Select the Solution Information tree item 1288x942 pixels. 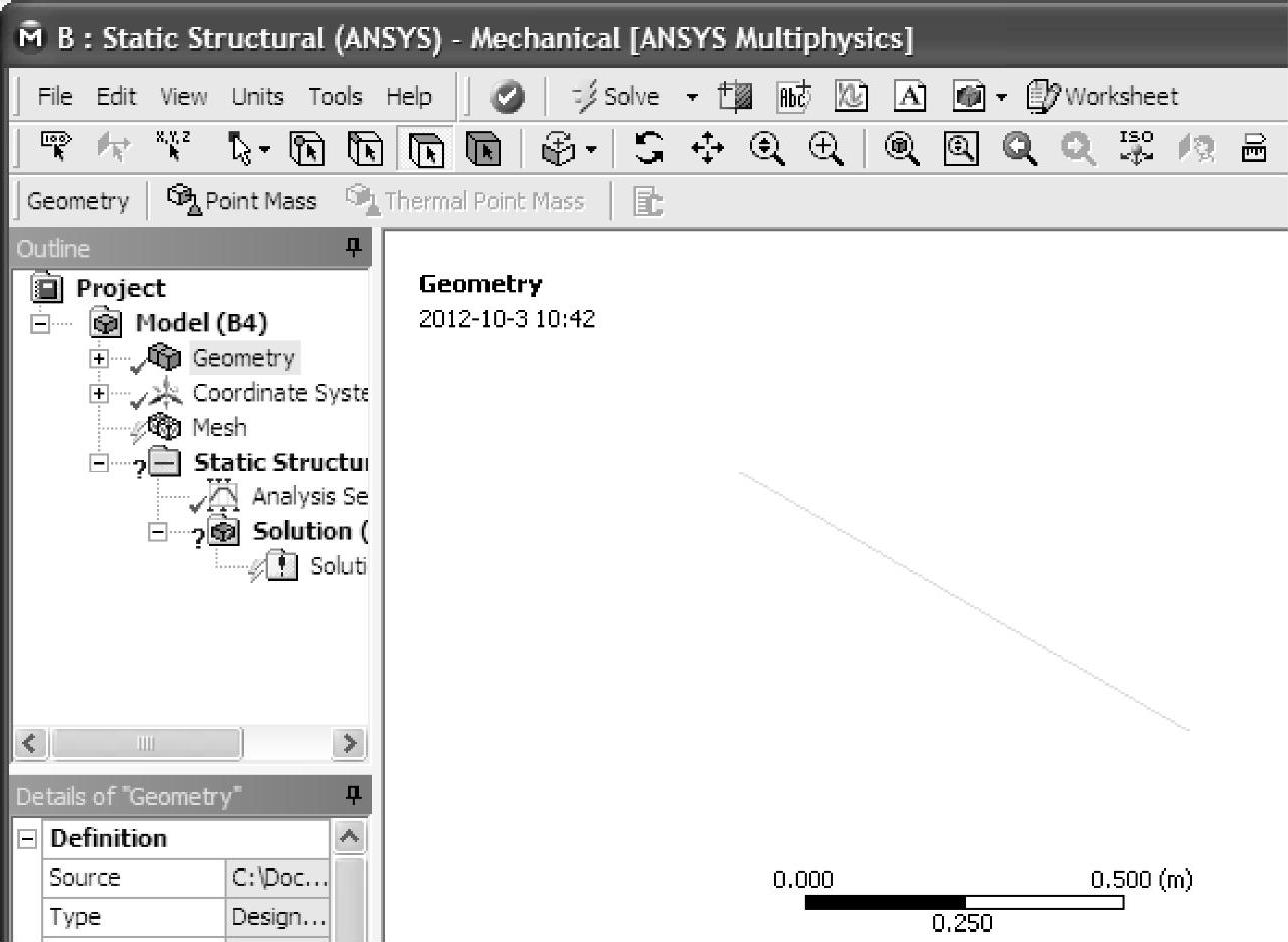click(x=338, y=566)
